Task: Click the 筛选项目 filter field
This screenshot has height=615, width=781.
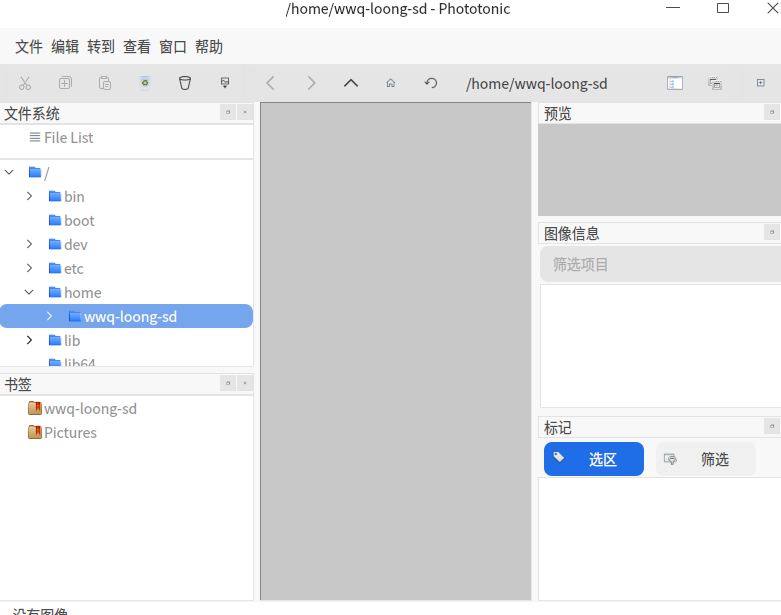Action: pyautogui.click(x=660, y=264)
